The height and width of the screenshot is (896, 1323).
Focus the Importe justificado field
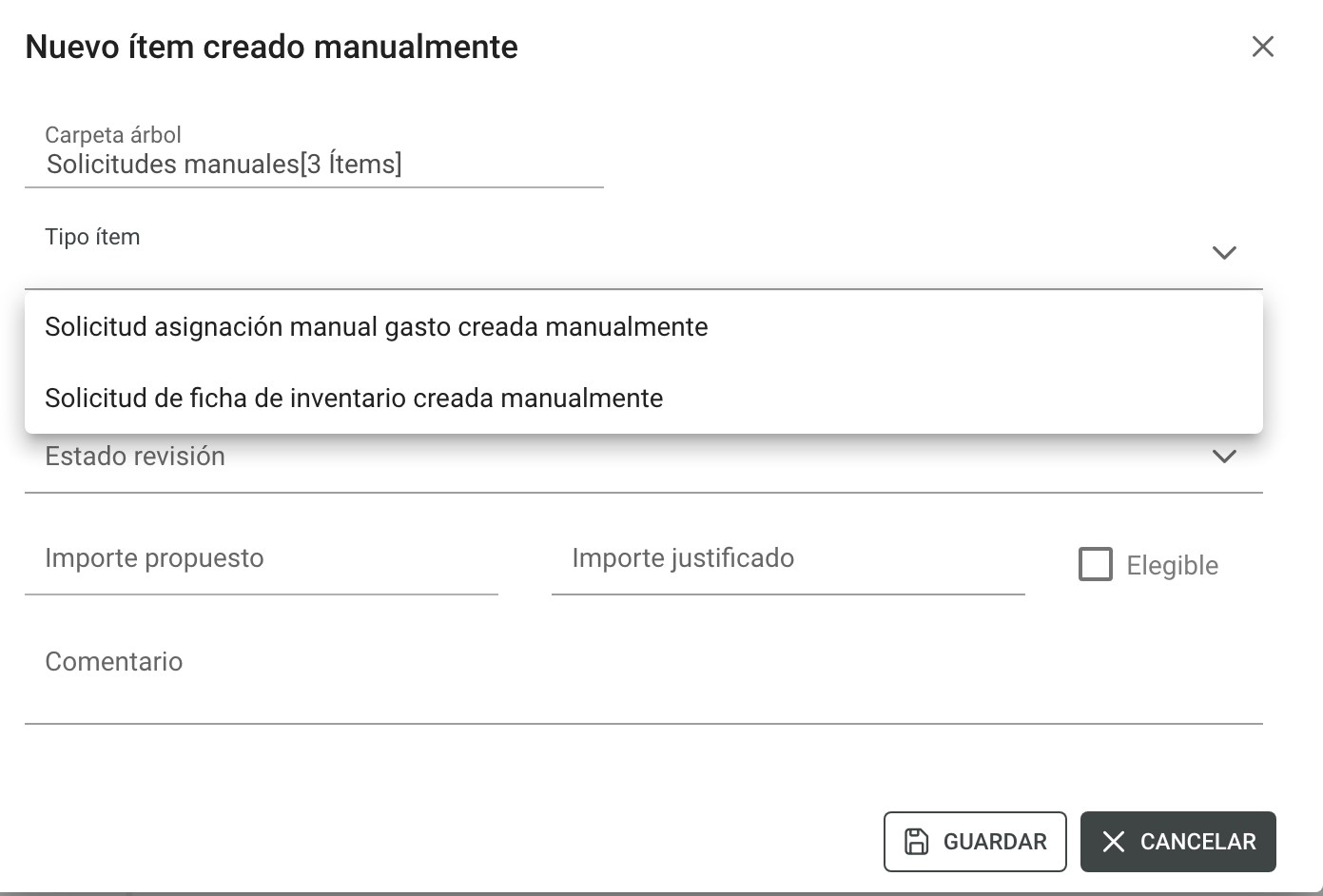tap(788, 559)
